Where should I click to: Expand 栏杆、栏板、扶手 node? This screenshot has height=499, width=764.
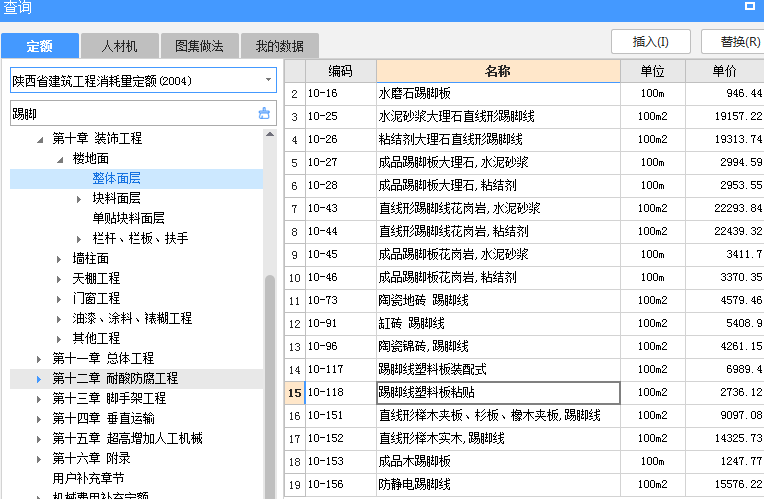point(79,239)
